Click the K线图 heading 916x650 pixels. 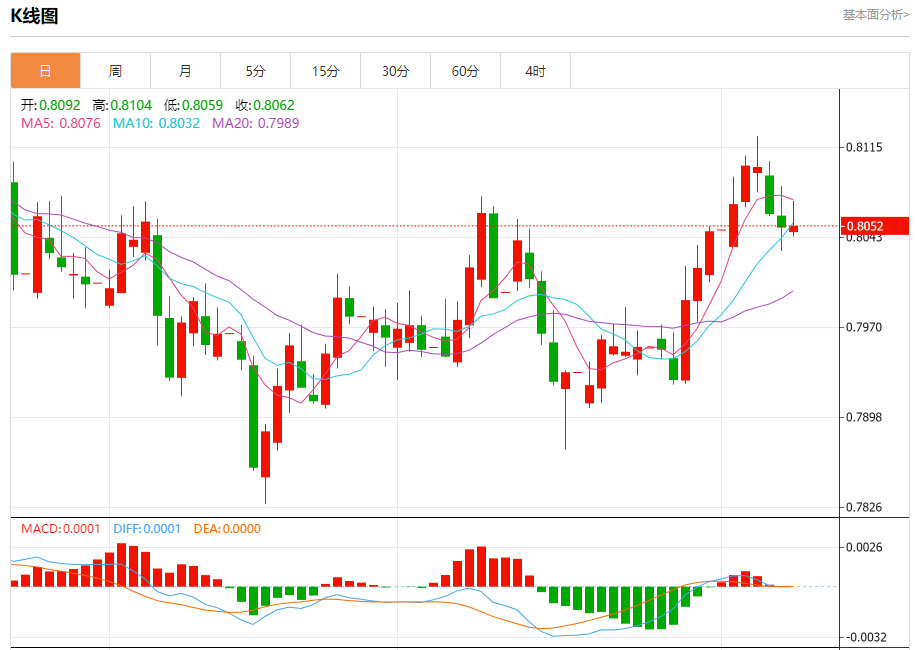click(34, 16)
